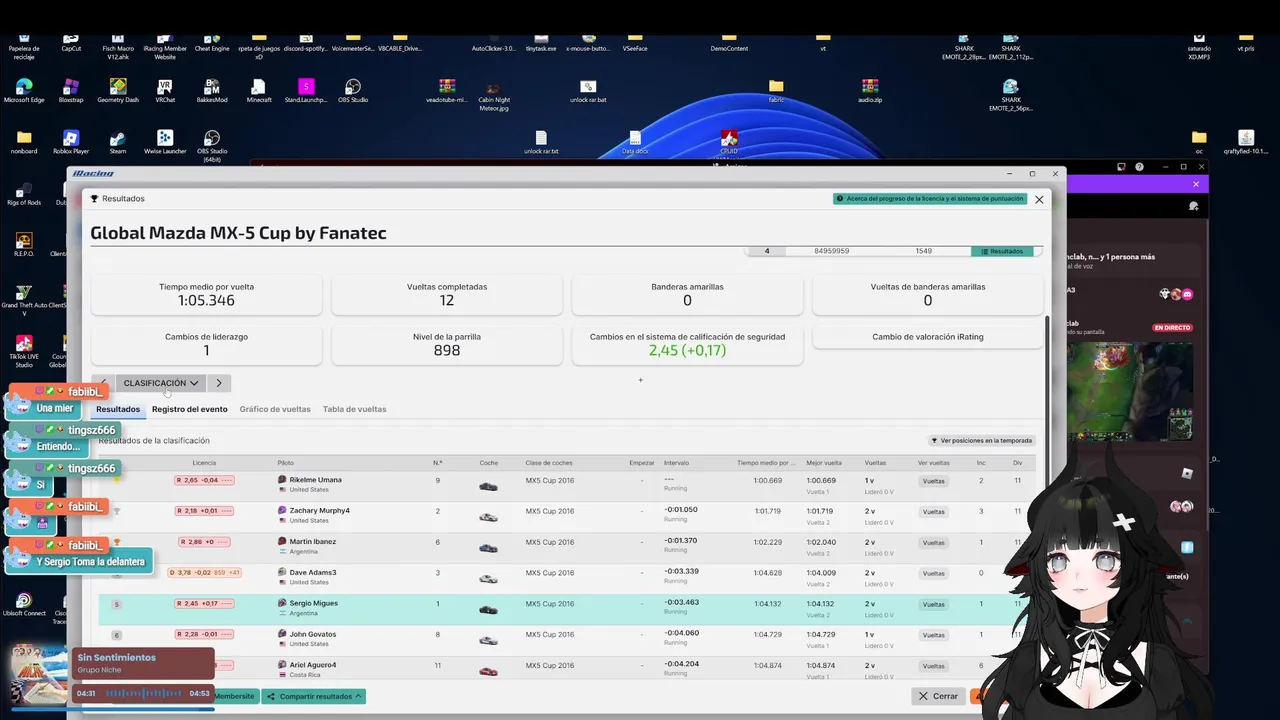
Task: Click Vueltas button for Sergio Migues
Action: click(933, 605)
